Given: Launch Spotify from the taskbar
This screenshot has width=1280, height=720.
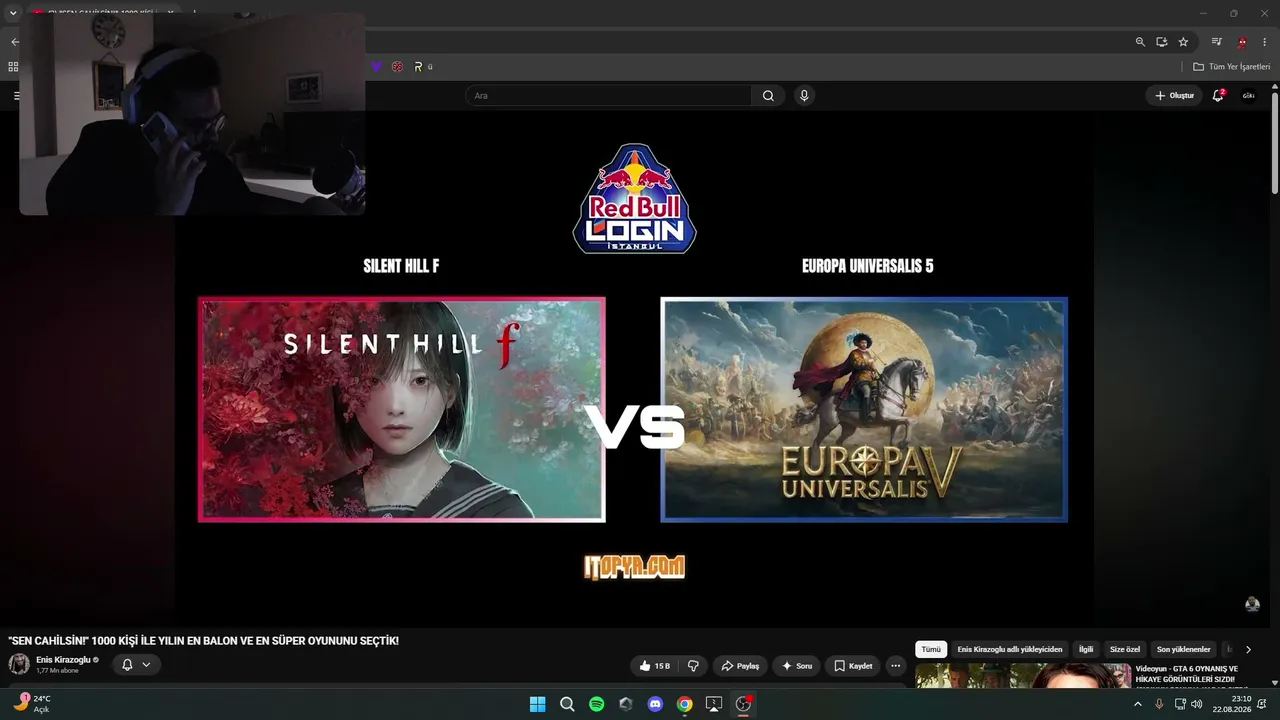Looking at the screenshot, I should [596, 704].
